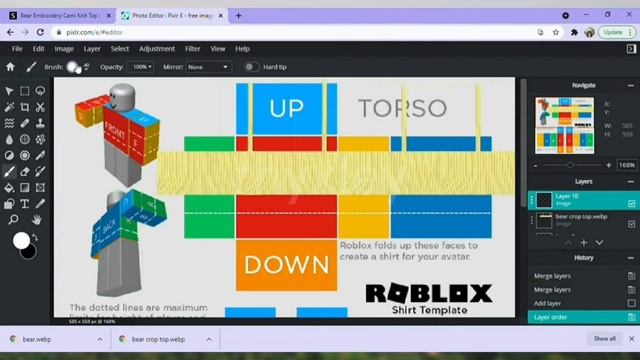
Task: Select Layer order history step
Action: 582,317
